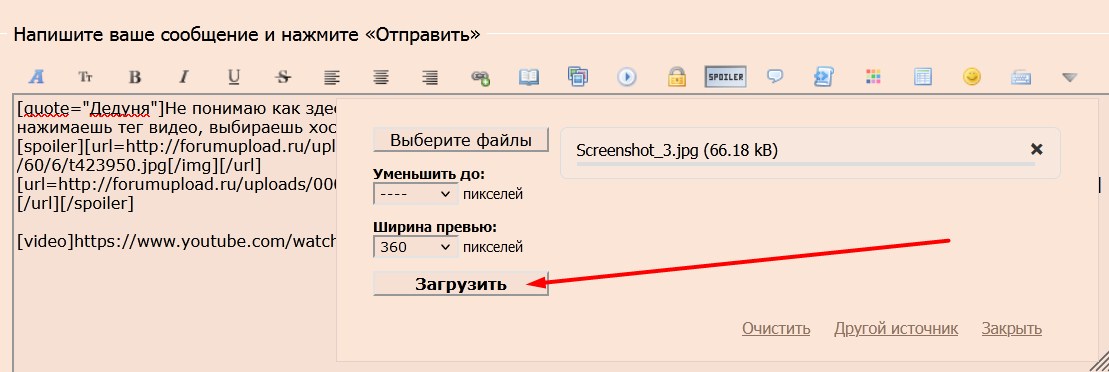Insert video with the play icon

627,76
